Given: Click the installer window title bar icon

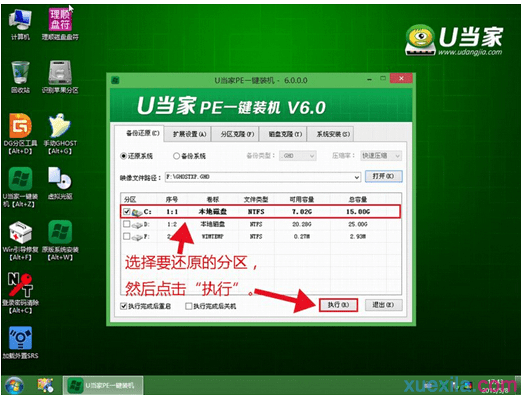Looking at the screenshot, I should [x=116, y=80].
